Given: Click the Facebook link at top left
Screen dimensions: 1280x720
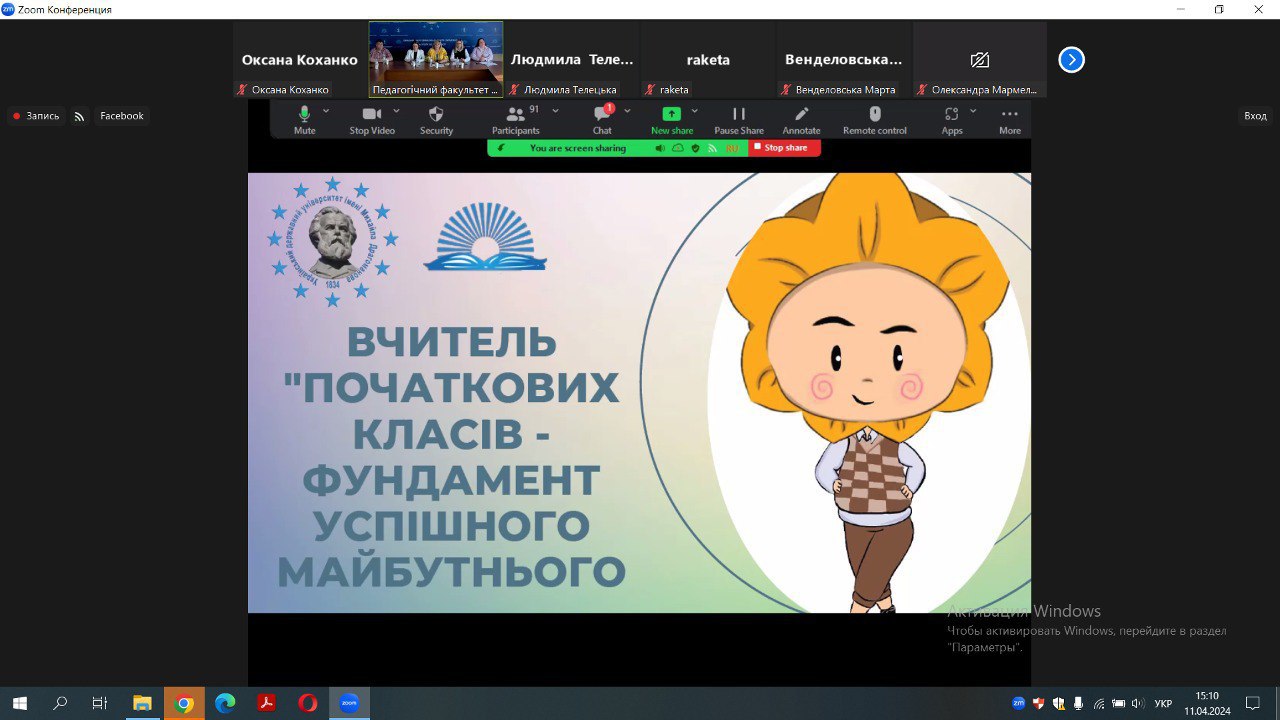Looking at the screenshot, I should [x=121, y=115].
